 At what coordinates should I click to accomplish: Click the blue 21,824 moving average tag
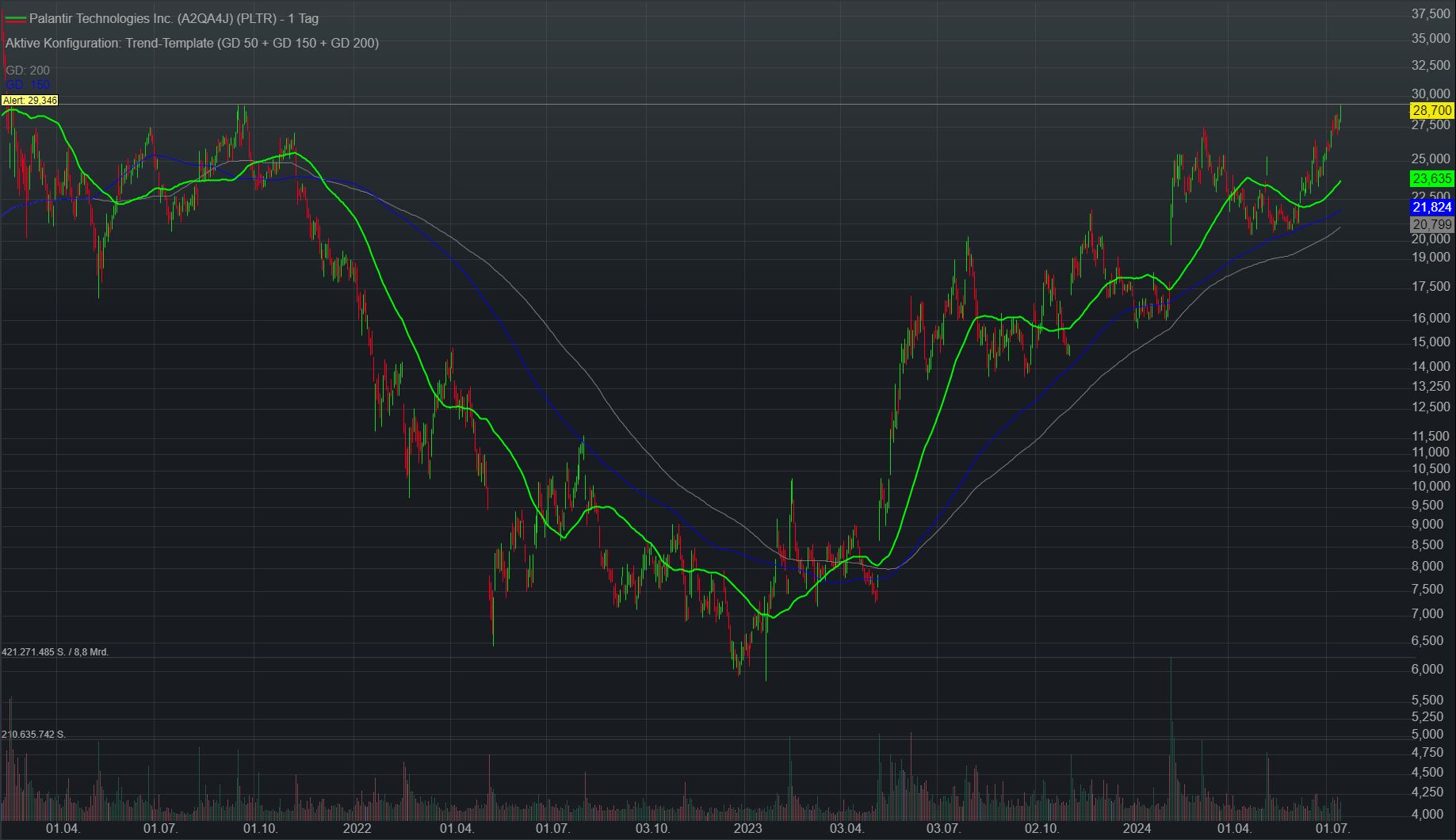(x=1431, y=208)
